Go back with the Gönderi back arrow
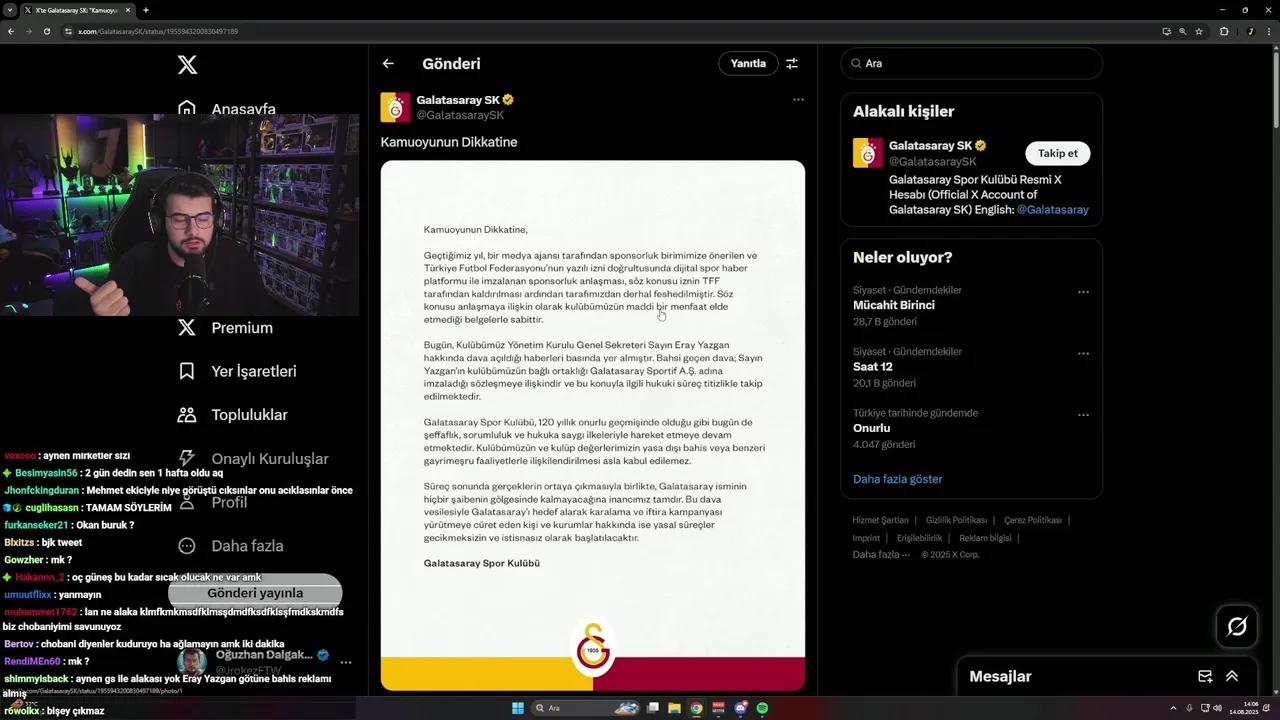The height and width of the screenshot is (720, 1280). click(x=388, y=63)
